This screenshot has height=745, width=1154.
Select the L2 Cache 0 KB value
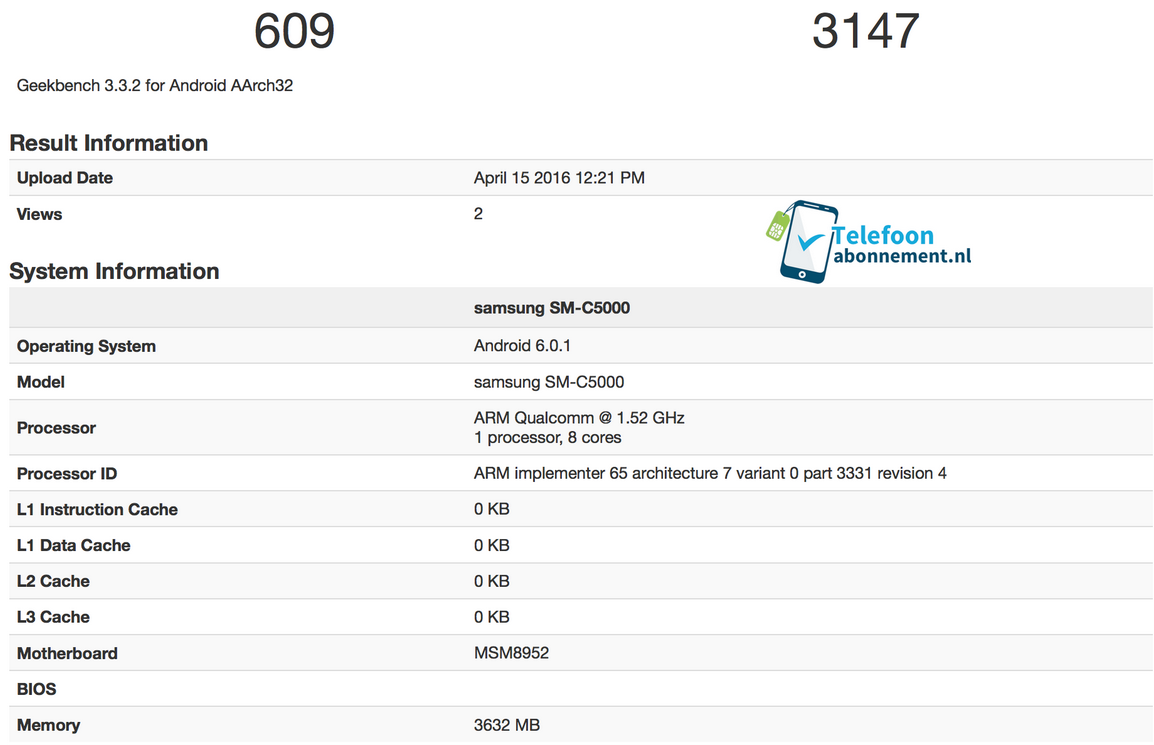pos(492,581)
